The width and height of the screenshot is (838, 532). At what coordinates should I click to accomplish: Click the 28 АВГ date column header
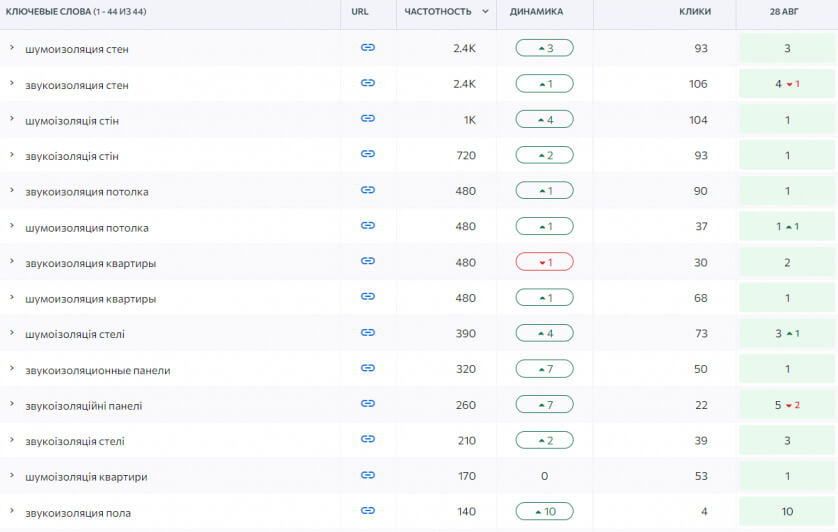784,11
